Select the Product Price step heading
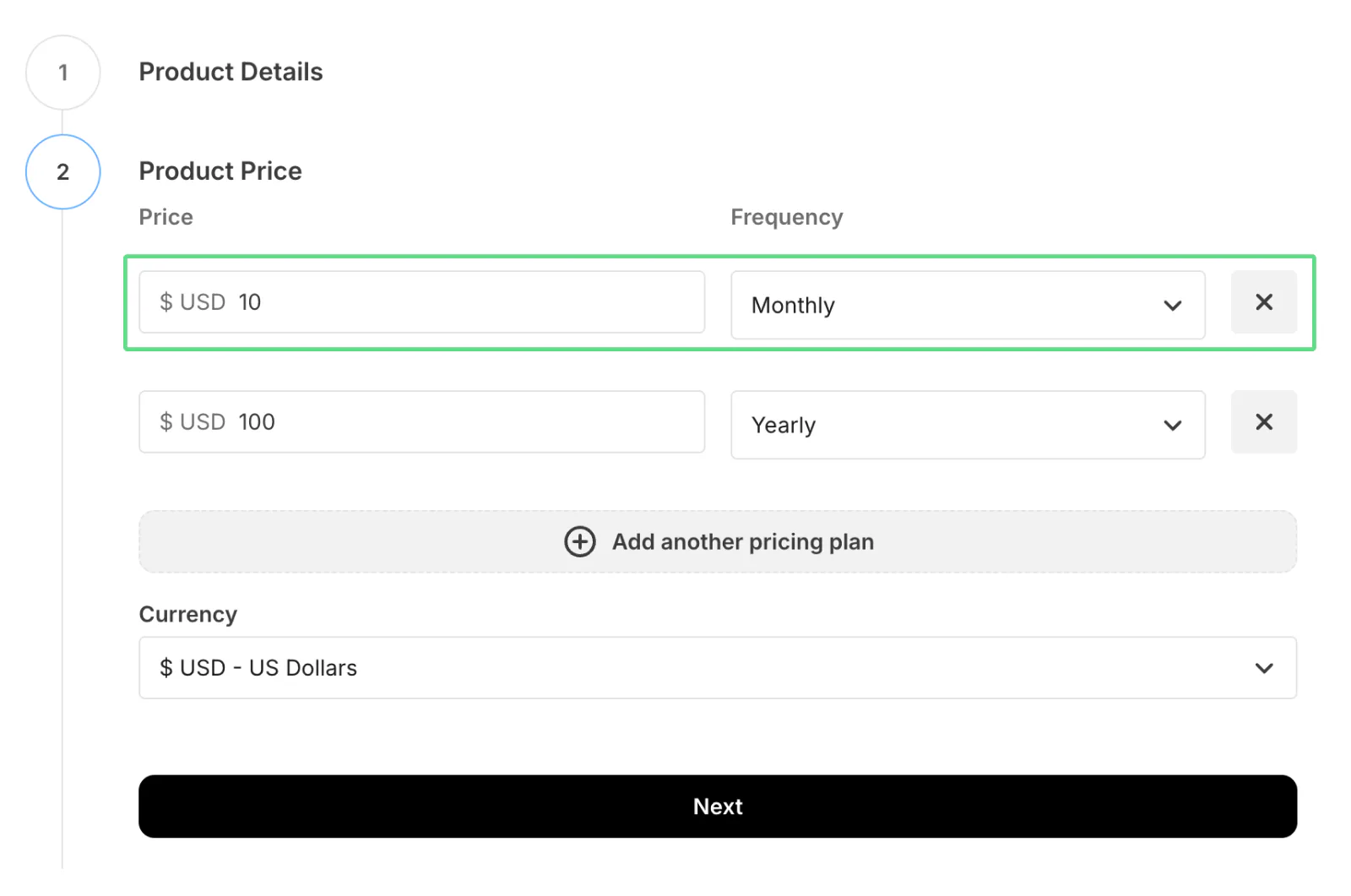Viewport: 1351px width, 896px height. click(x=220, y=171)
